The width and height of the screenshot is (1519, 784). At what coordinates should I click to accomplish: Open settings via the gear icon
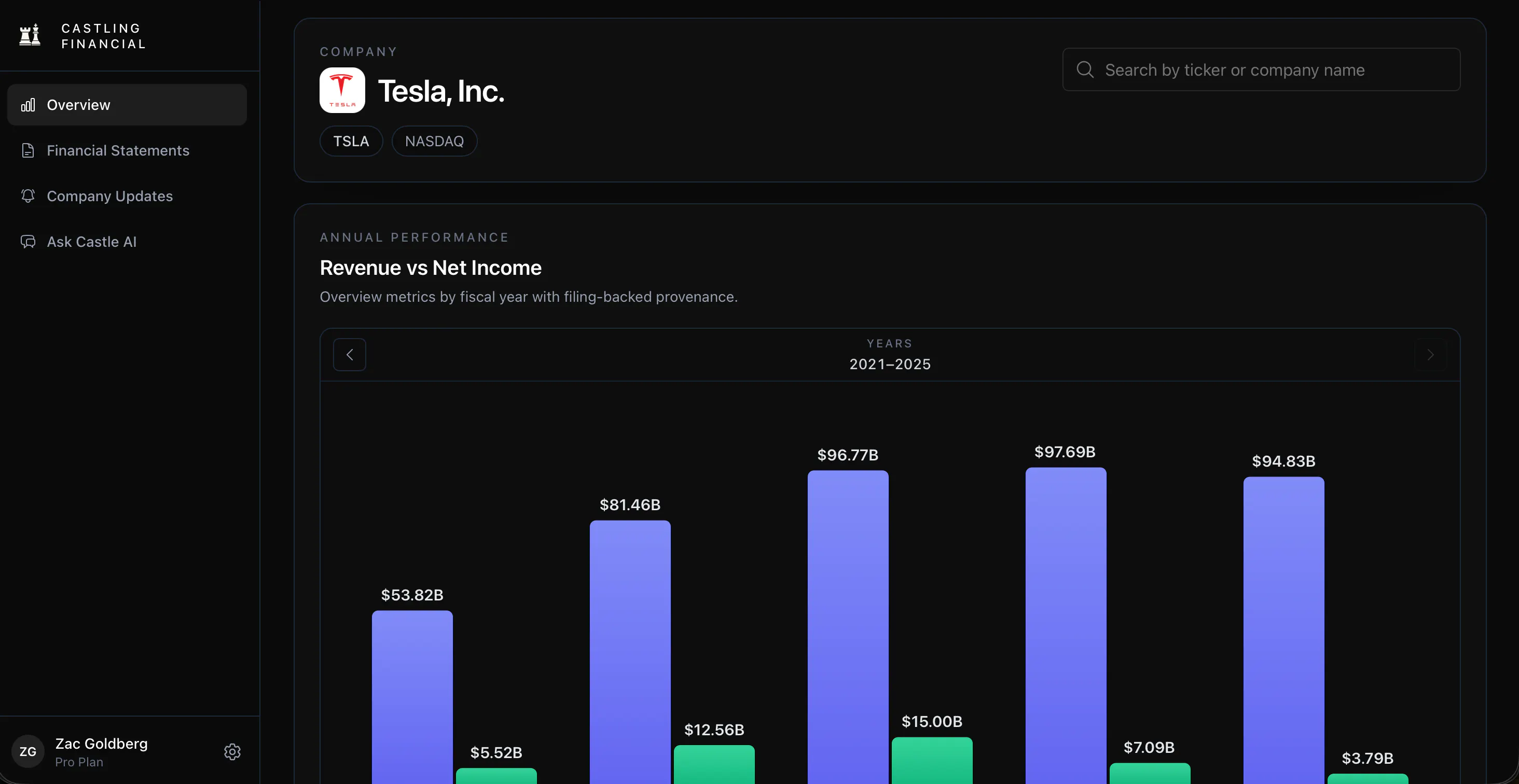click(x=232, y=751)
